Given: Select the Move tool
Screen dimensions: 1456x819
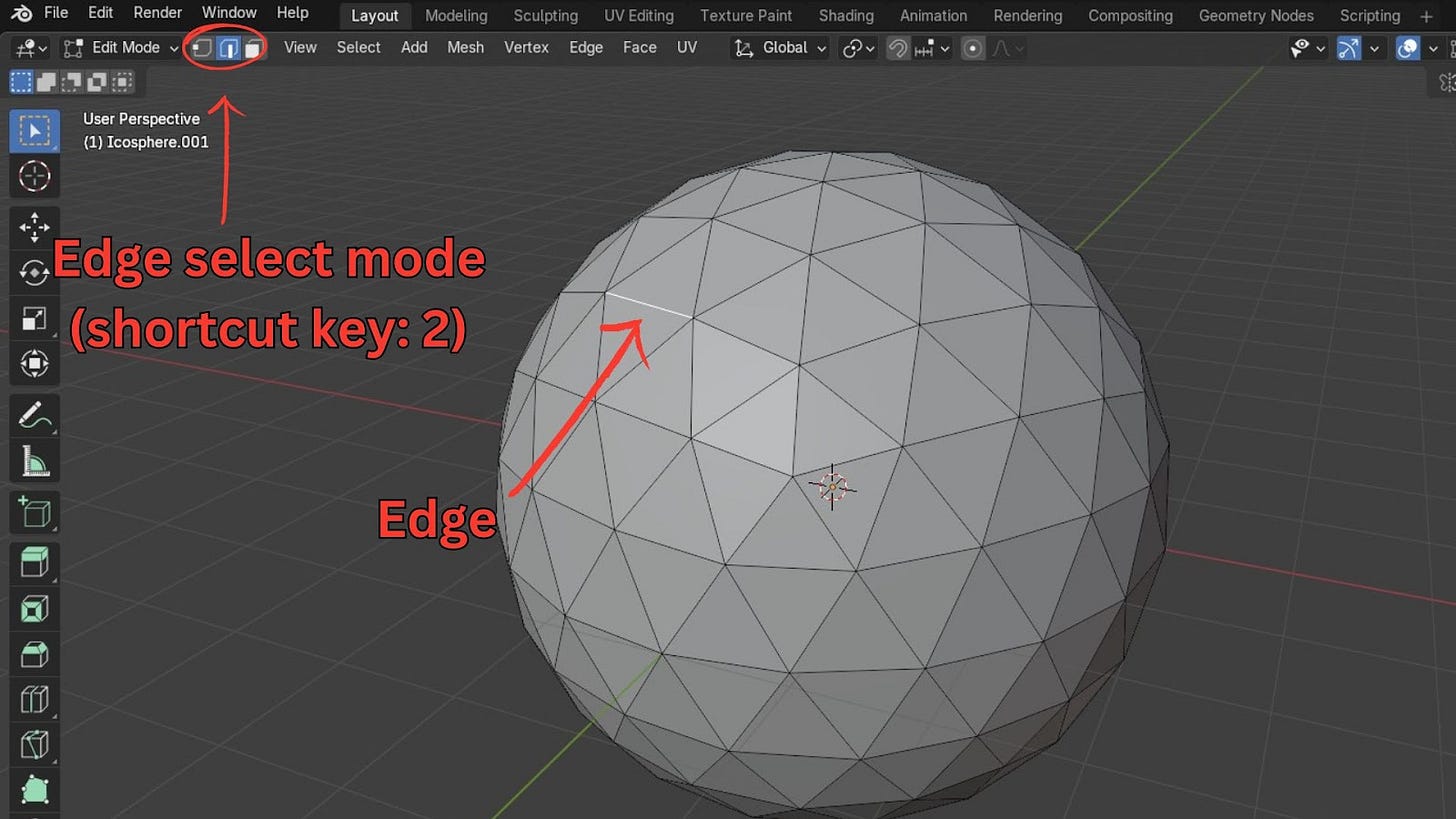Looking at the screenshot, I should (x=35, y=228).
